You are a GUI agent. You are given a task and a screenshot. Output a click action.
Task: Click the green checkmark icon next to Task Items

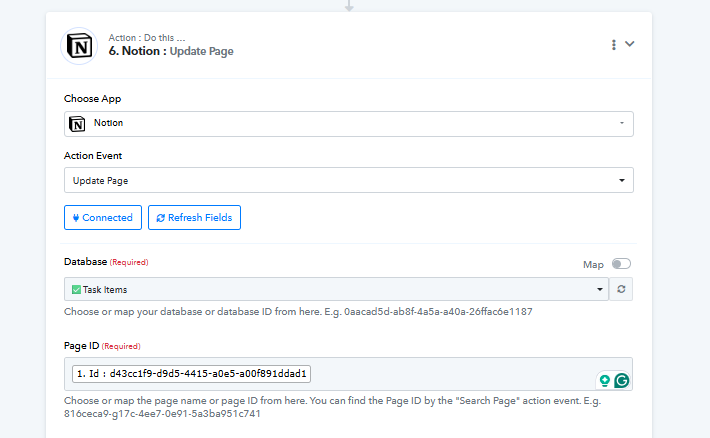click(76, 289)
